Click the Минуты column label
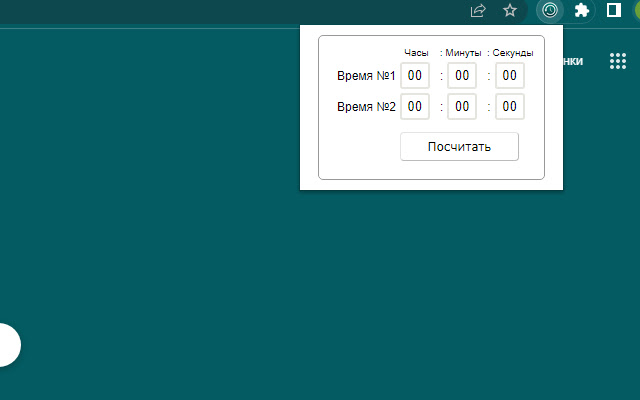This screenshot has width=640, height=400. pos(463,53)
